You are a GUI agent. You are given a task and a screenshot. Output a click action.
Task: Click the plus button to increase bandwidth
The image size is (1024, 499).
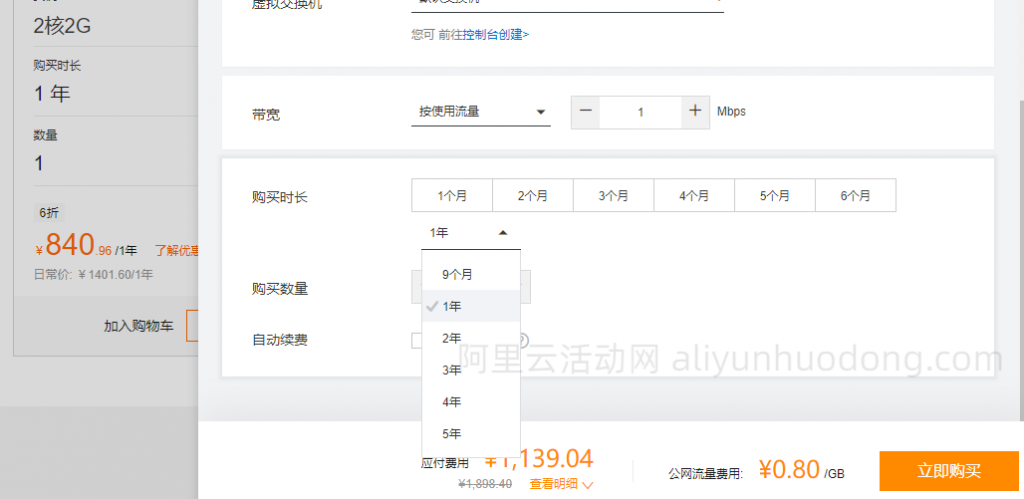point(695,112)
